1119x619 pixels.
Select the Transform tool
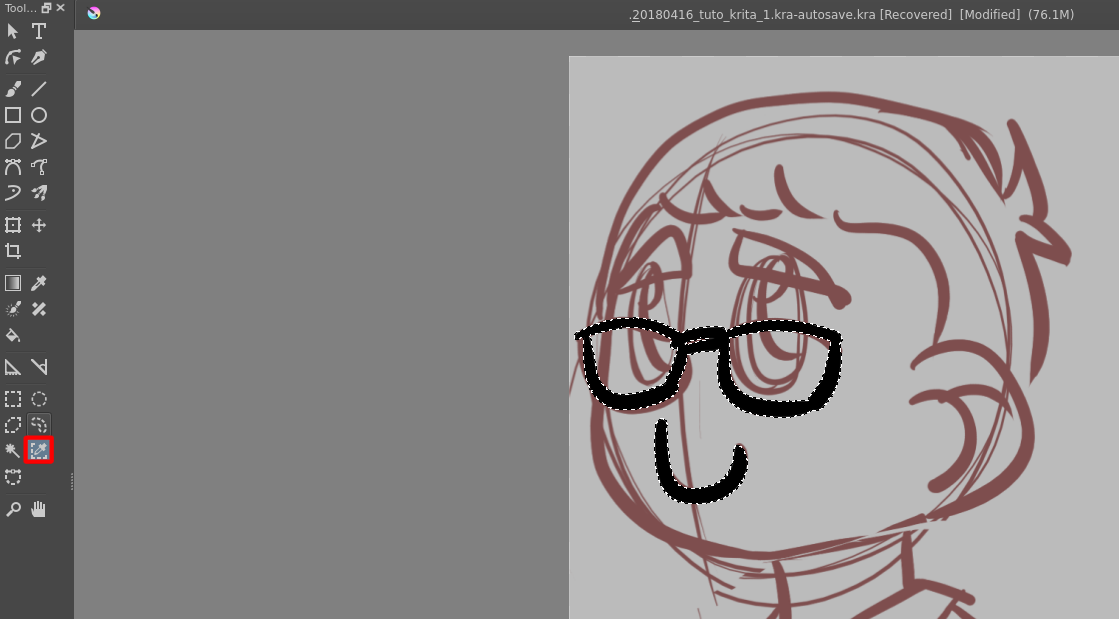coord(13,225)
